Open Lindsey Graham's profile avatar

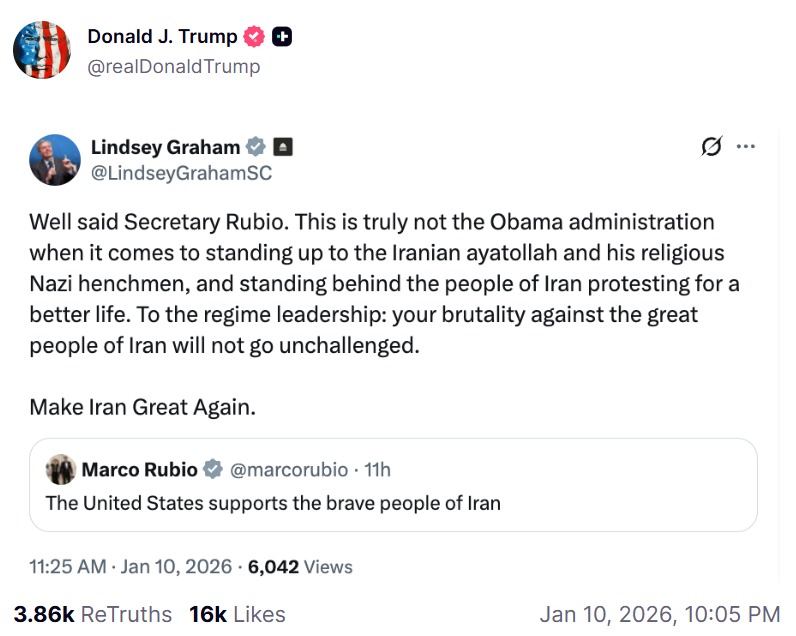pyautogui.click(x=55, y=160)
